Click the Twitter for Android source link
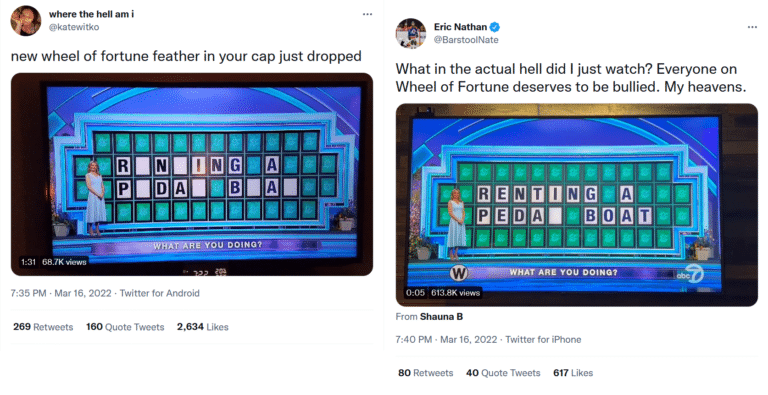The width and height of the screenshot is (768, 395). 160,293
